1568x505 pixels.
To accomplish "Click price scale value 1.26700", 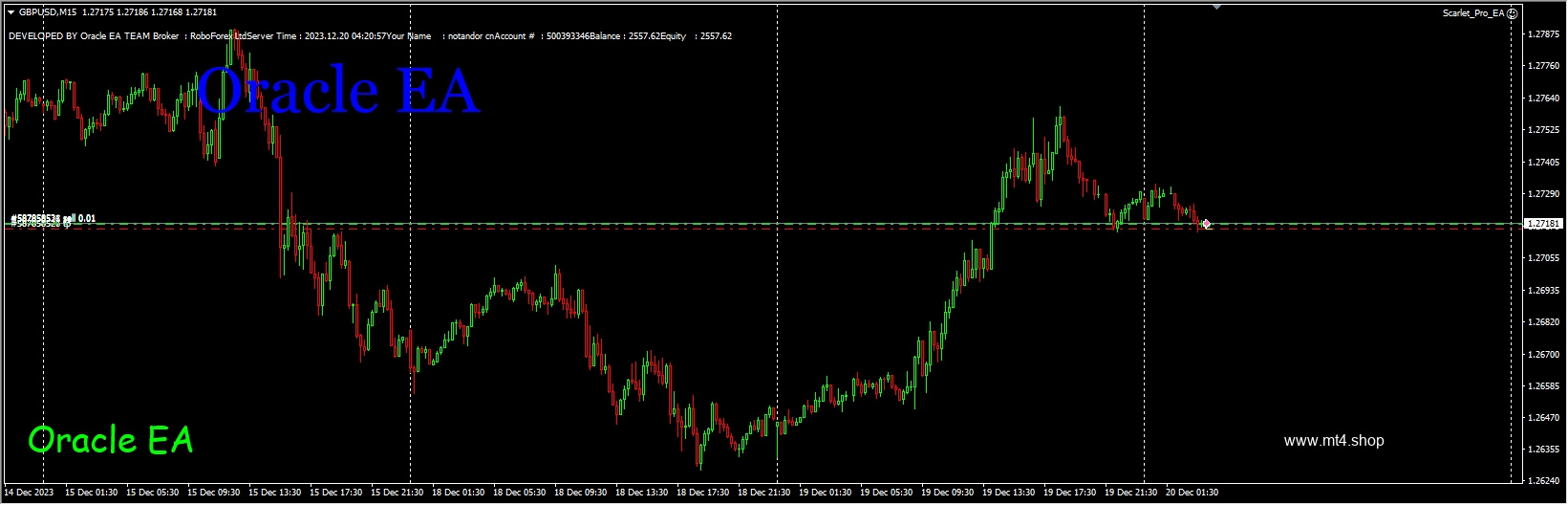I will [x=1544, y=355].
